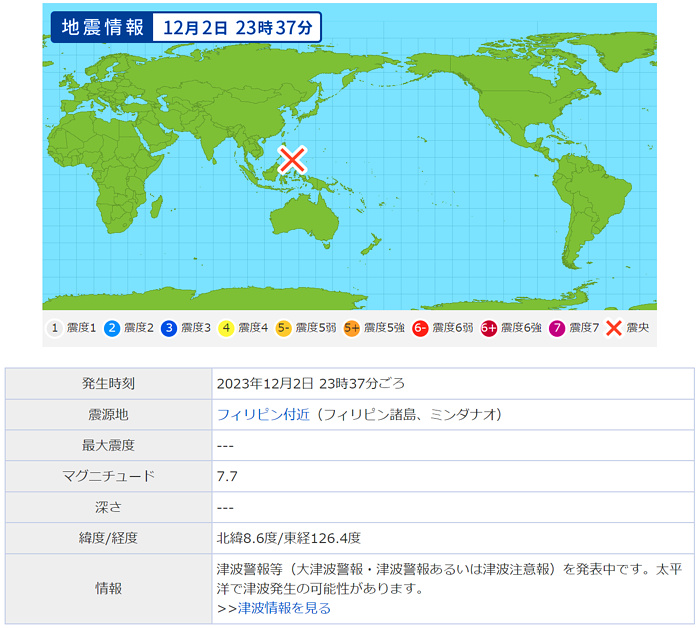Click the orange 震度5強 legend icon
This screenshot has height=628, width=700.
click(x=352, y=329)
